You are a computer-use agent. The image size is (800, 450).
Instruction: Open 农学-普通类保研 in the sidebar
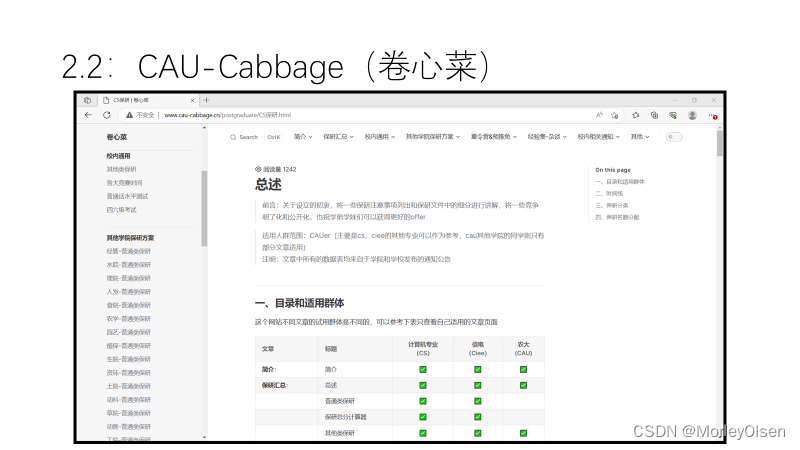click(129, 319)
